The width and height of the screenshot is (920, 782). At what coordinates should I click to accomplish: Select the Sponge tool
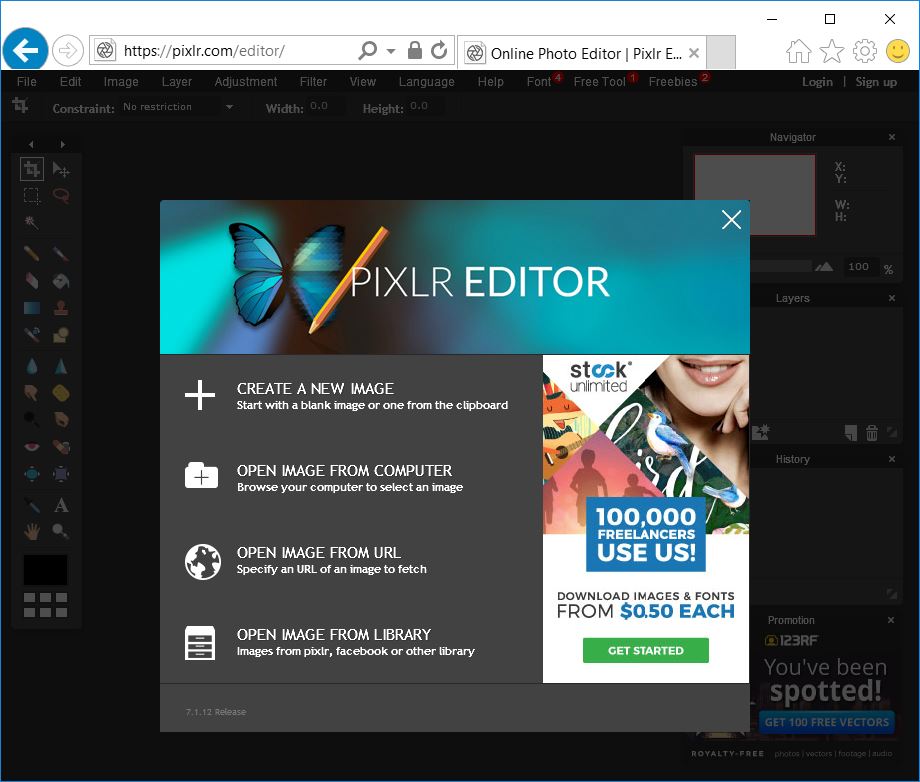[x=61, y=392]
